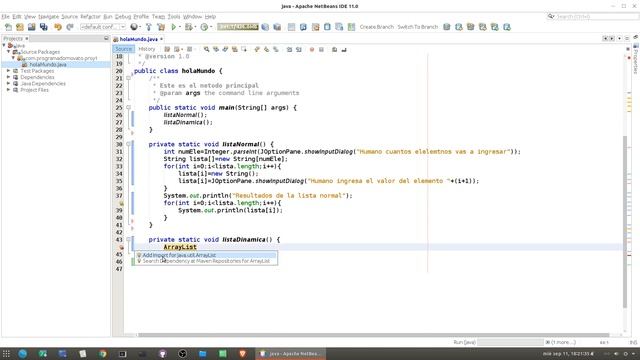This screenshot has width=640, height=360.
Task: Minimize the Projects panel window group
Action: (x=106, y=38)
